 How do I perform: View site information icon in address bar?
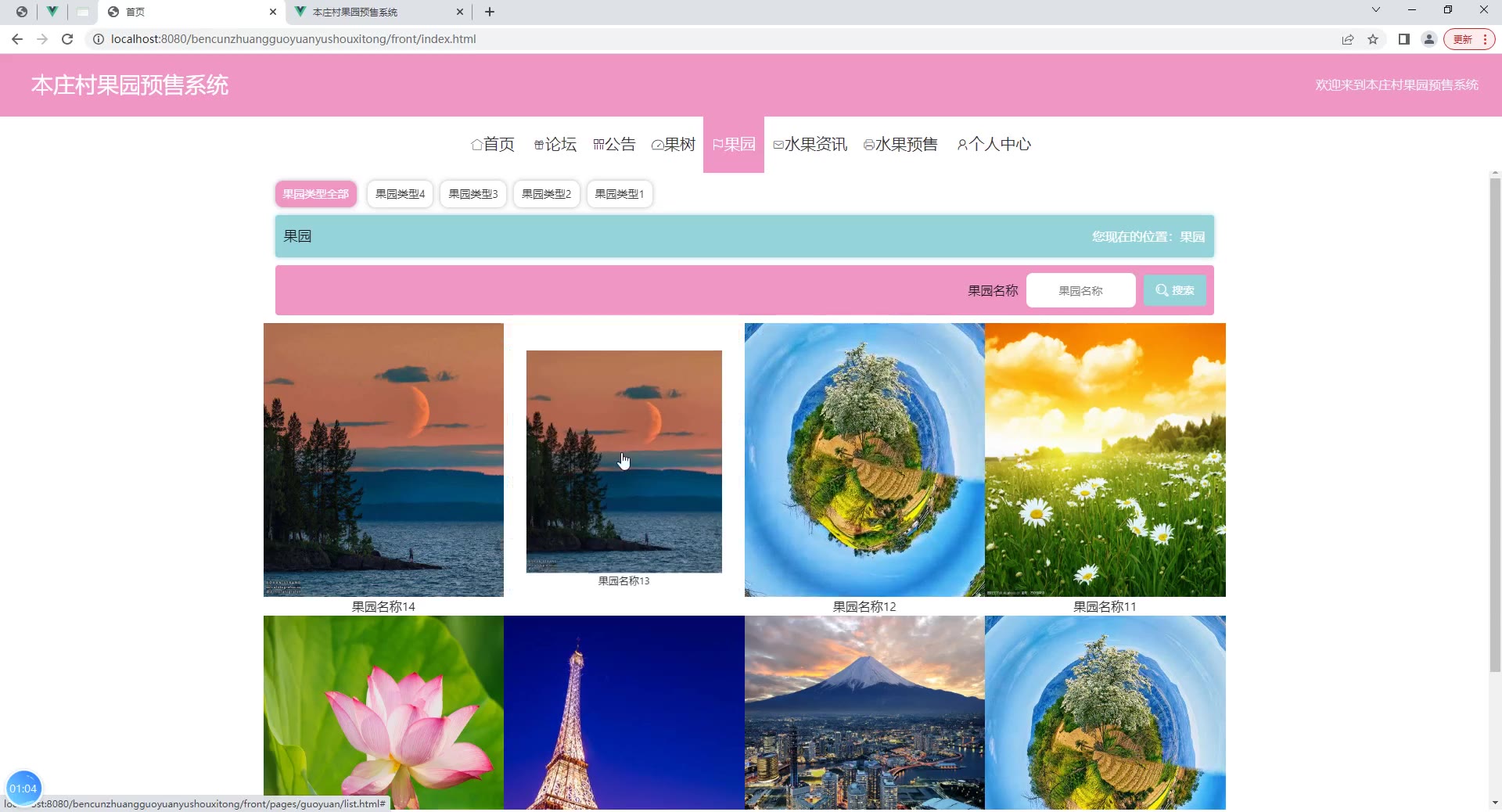pyautogui.click(x=99, y=39)
